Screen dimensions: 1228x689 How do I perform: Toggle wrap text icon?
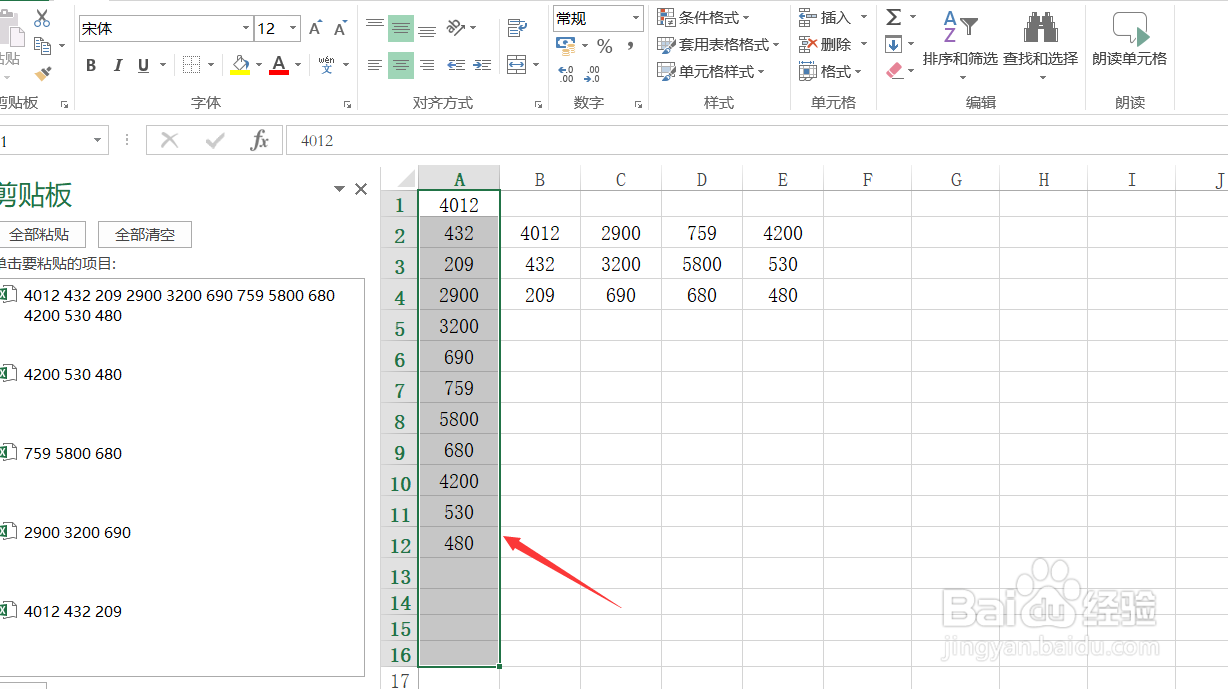pyautogui.click(x=516, y=28)
